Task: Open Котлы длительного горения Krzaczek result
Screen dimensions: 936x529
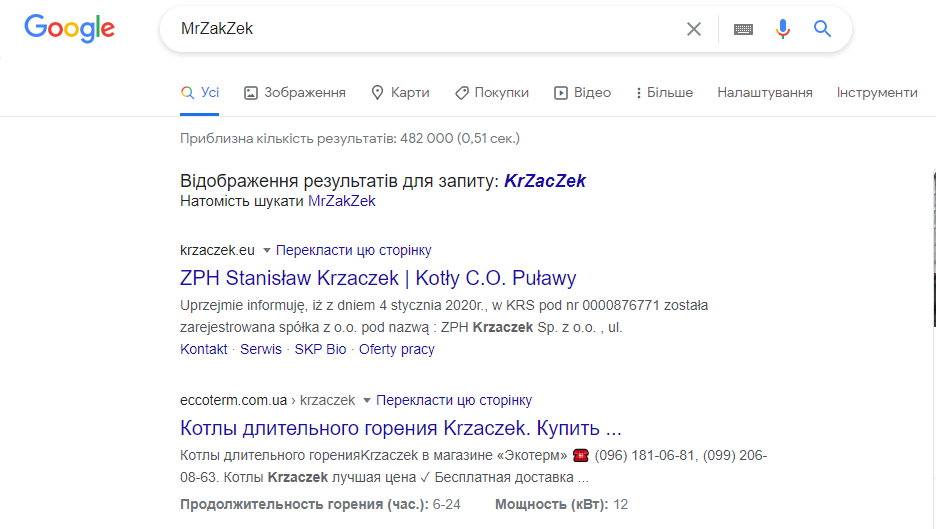Action: [x=401, y=428]
